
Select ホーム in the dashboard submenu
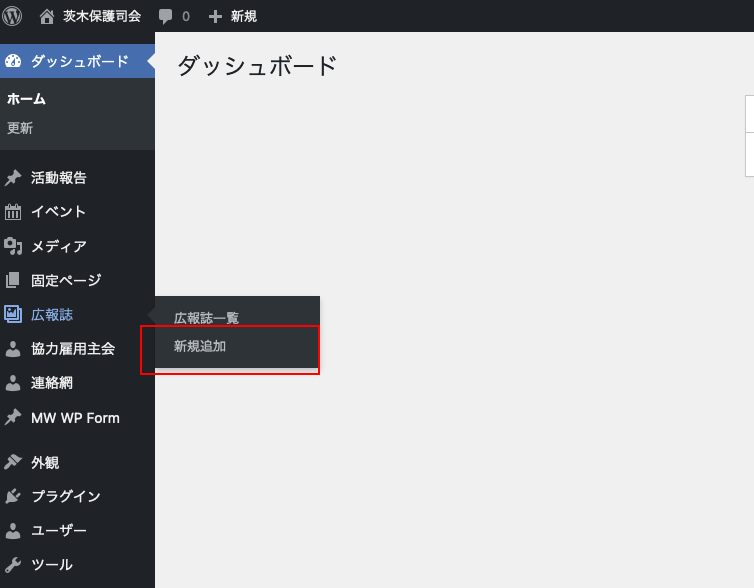tap(26, 99)
